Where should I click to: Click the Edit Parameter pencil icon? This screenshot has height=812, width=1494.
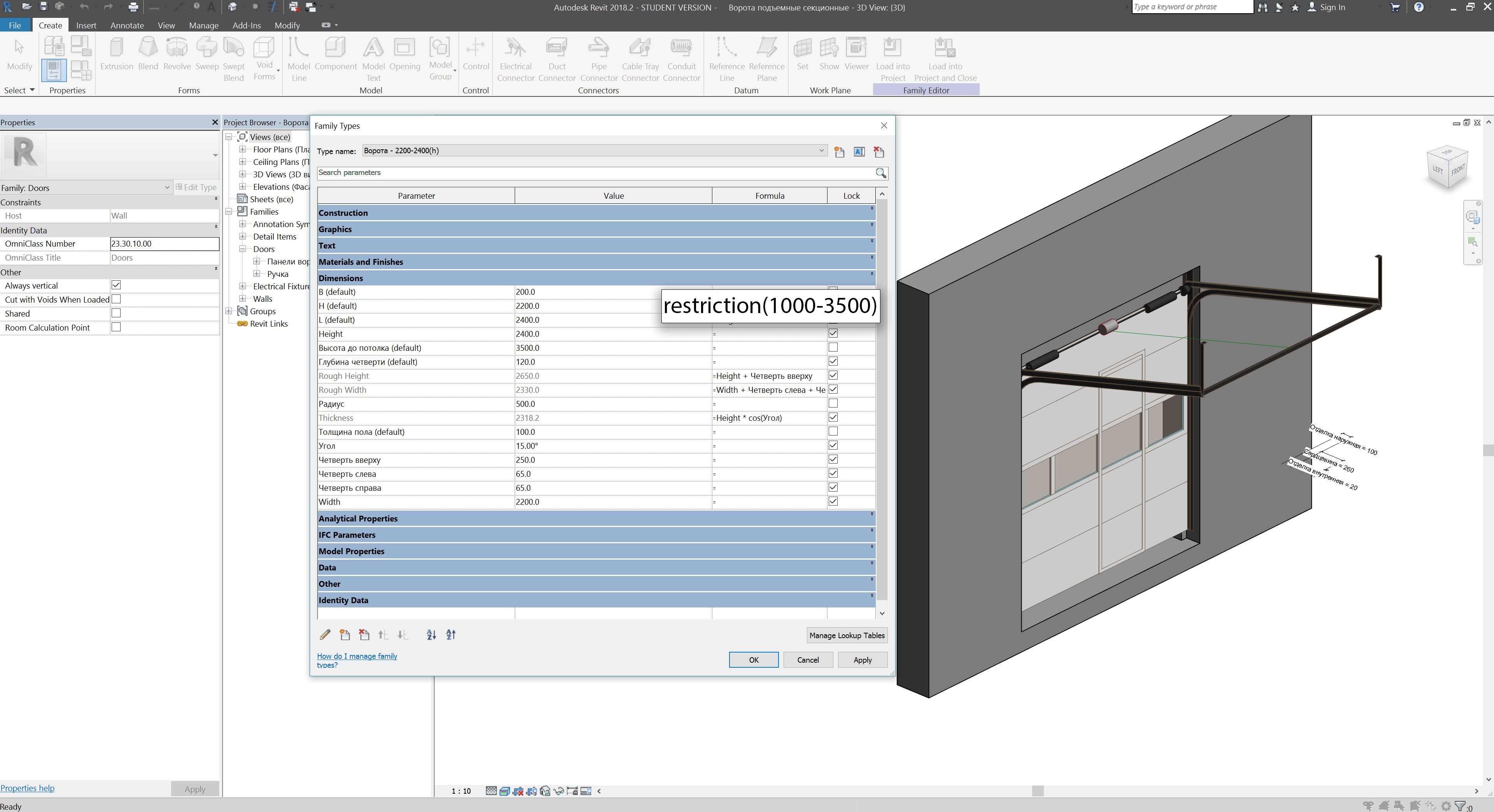pyautogui.click(x=325, y=635)
